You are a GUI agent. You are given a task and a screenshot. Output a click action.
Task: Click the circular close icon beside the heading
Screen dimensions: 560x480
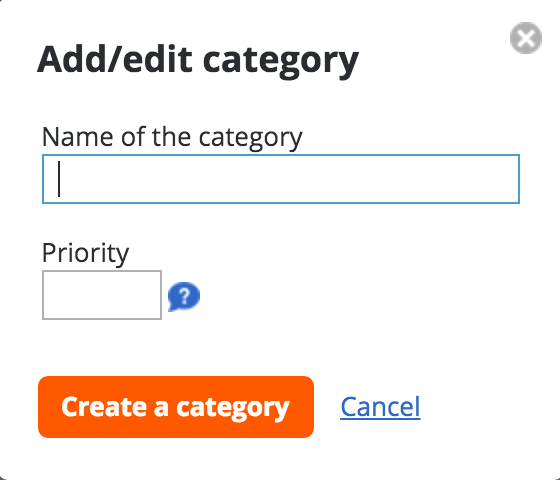pyautogui.click(x=526, y=38)
